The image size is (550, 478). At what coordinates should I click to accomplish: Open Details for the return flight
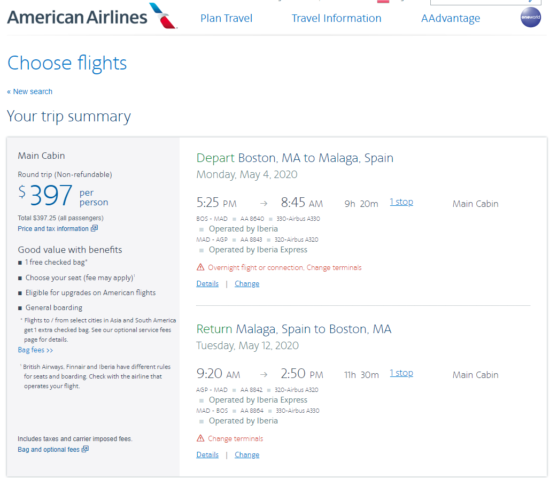click(207, 455)
